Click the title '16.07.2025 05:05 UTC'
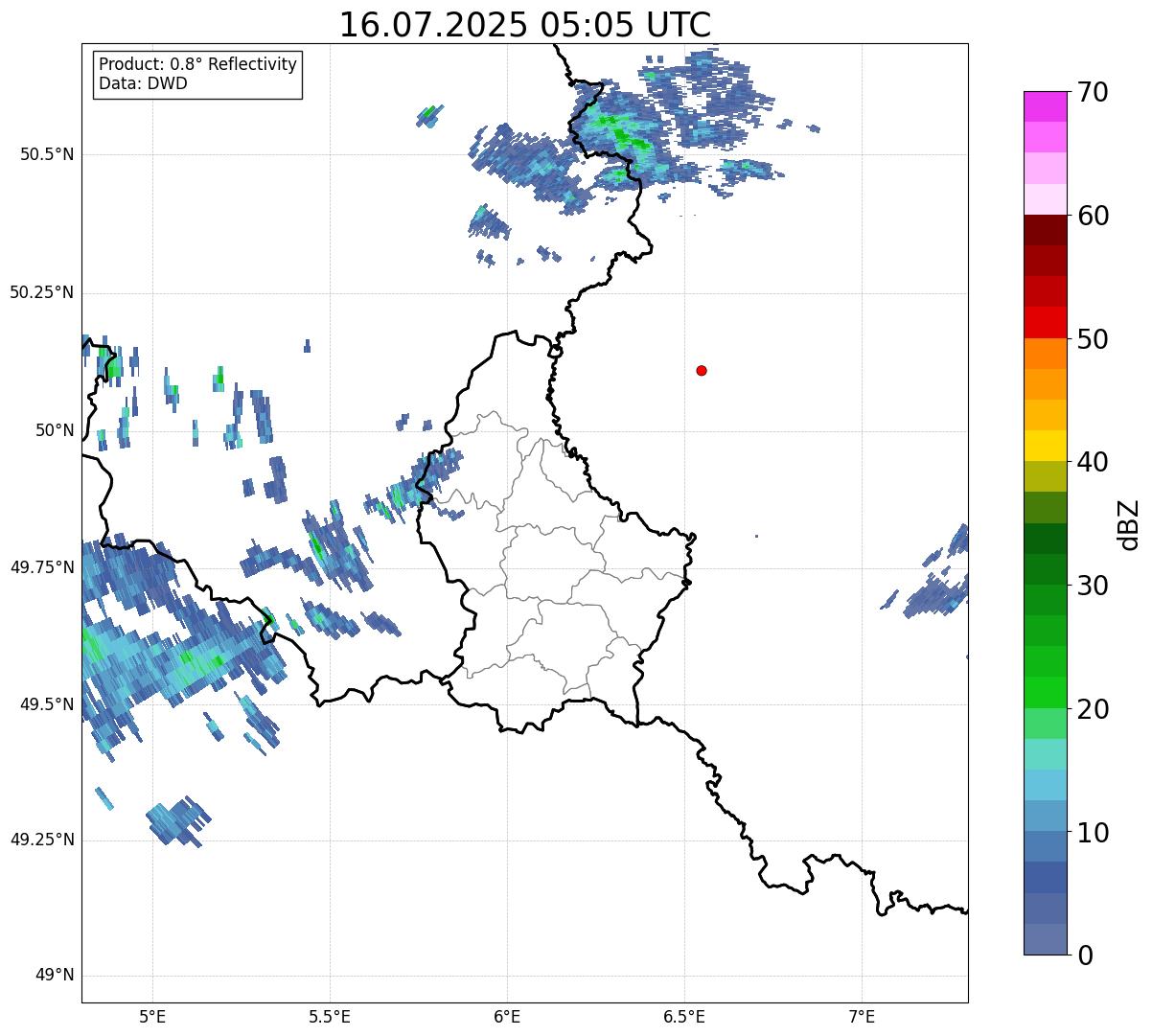The height and width of the screenshot is (1036, 1152). click(x=525, y=25)
